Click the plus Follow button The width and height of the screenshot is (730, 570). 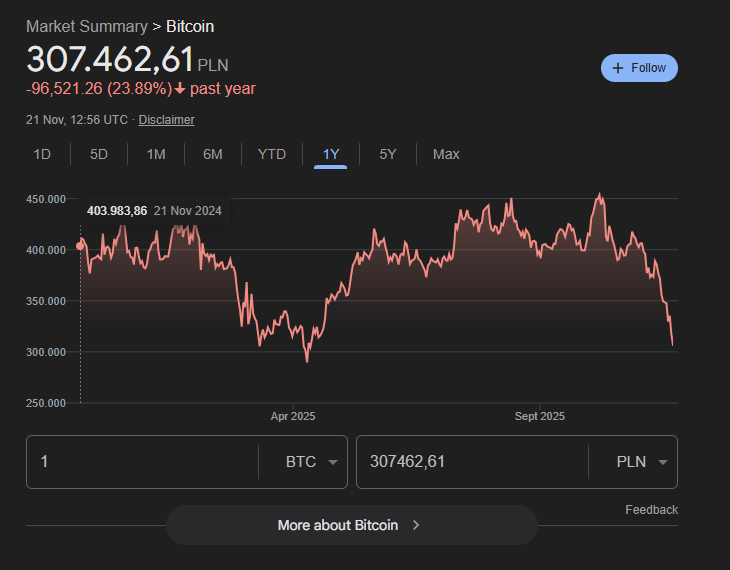tap(639, 68)
